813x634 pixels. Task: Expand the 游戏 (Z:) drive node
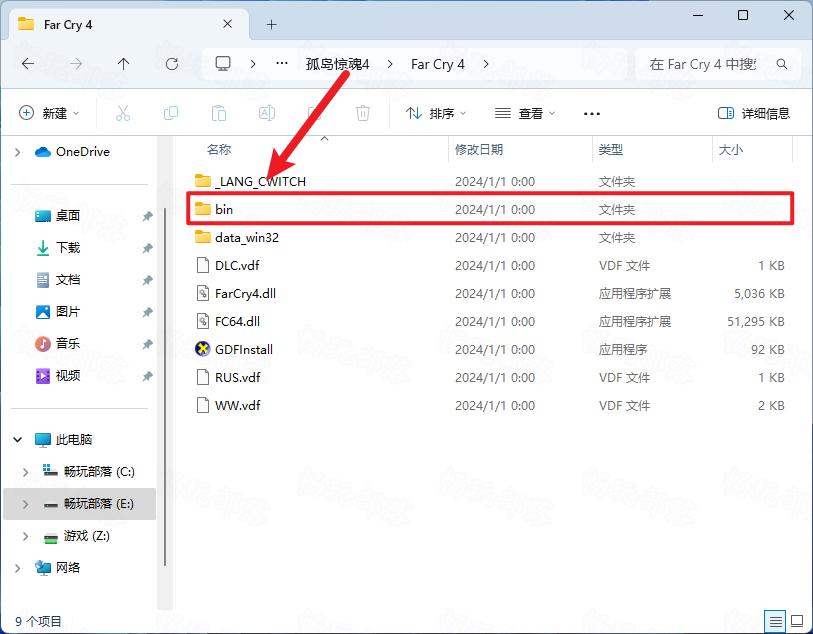coord(25,536)
